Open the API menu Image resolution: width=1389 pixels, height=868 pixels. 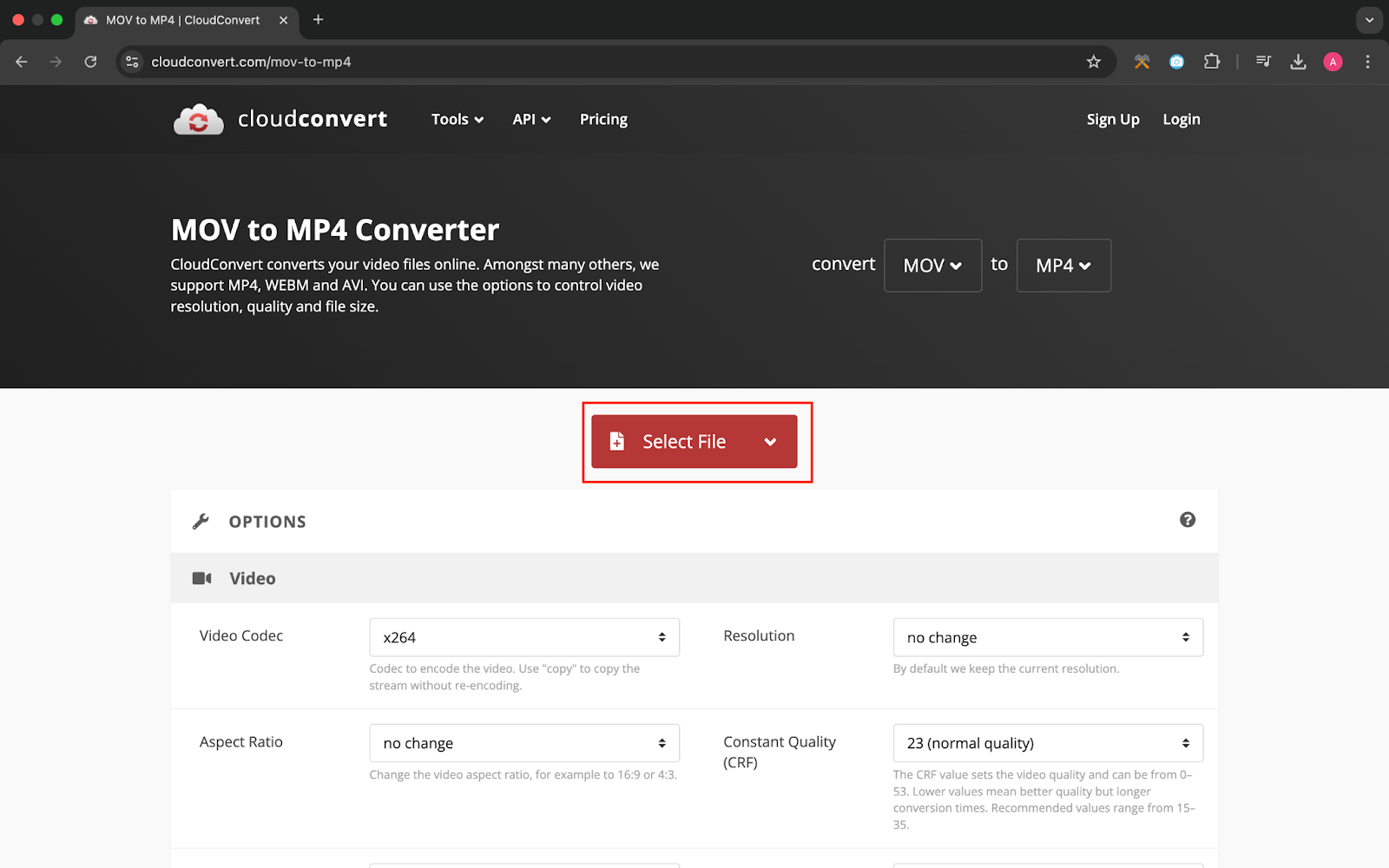coord(531,120)
